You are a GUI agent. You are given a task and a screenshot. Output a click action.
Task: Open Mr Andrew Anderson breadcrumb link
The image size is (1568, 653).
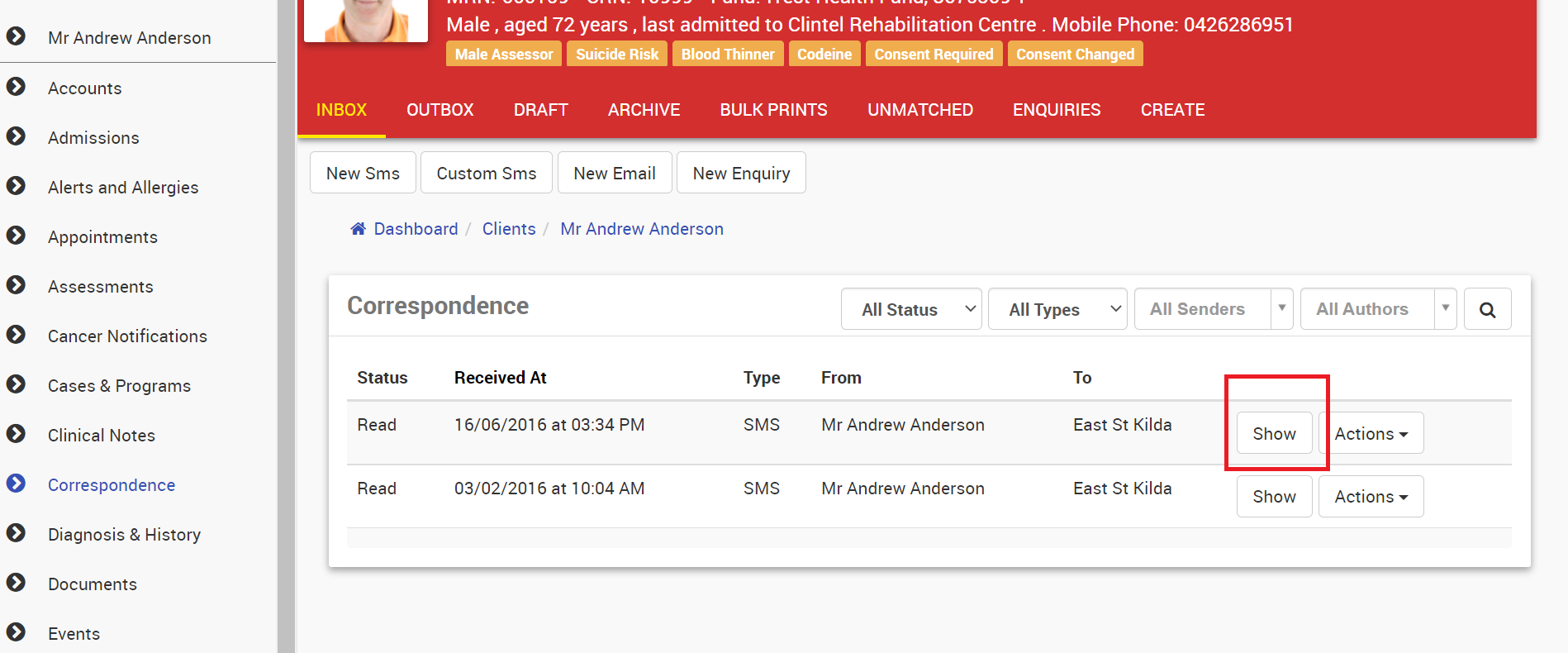pos(642,229)
